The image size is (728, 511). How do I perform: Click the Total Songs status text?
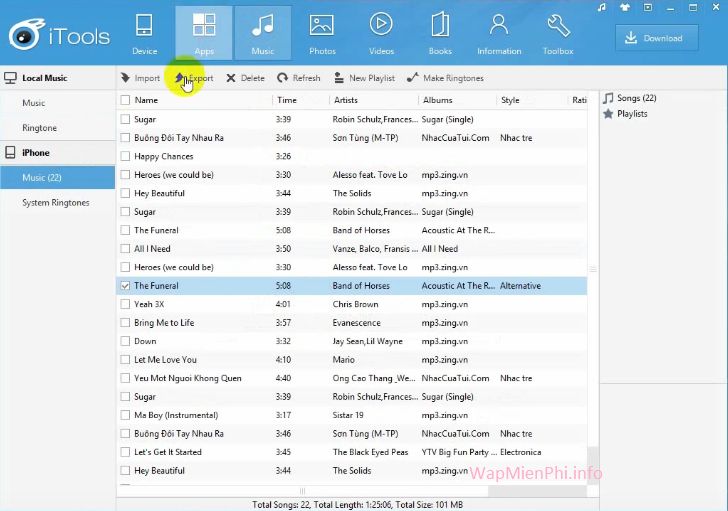coord(358,505)
